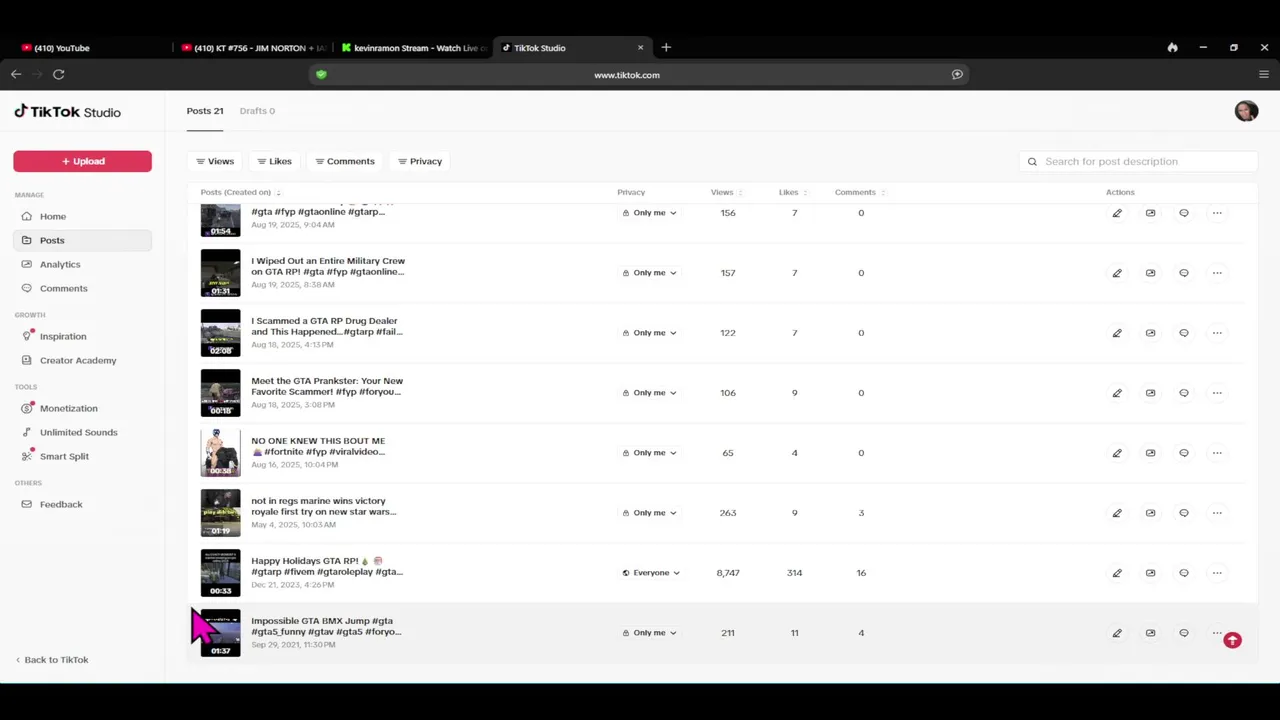The image size is (1280, 720).
Task: Sort by the Views column header
Action: [x=727, y=192]
